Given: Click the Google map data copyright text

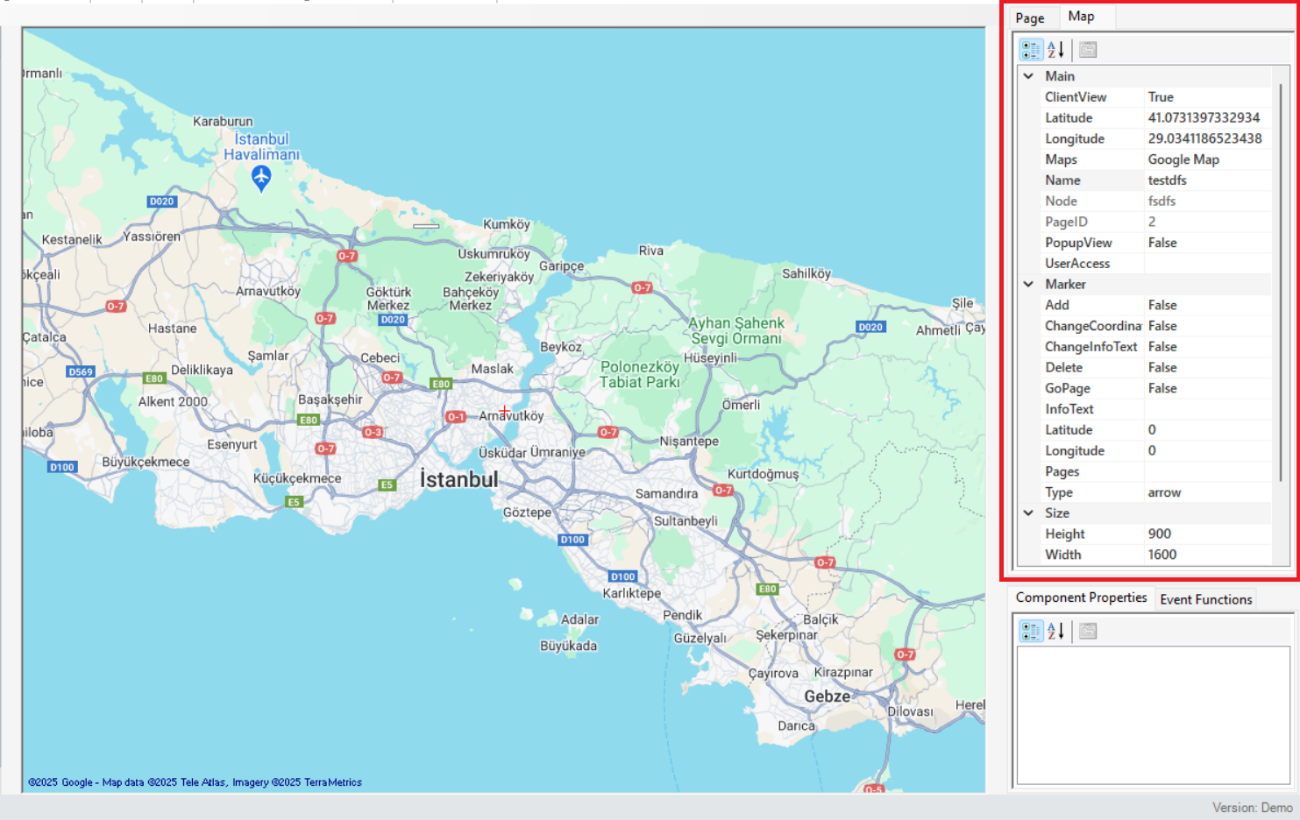Looking at the screenshot, I should point(195,782).
